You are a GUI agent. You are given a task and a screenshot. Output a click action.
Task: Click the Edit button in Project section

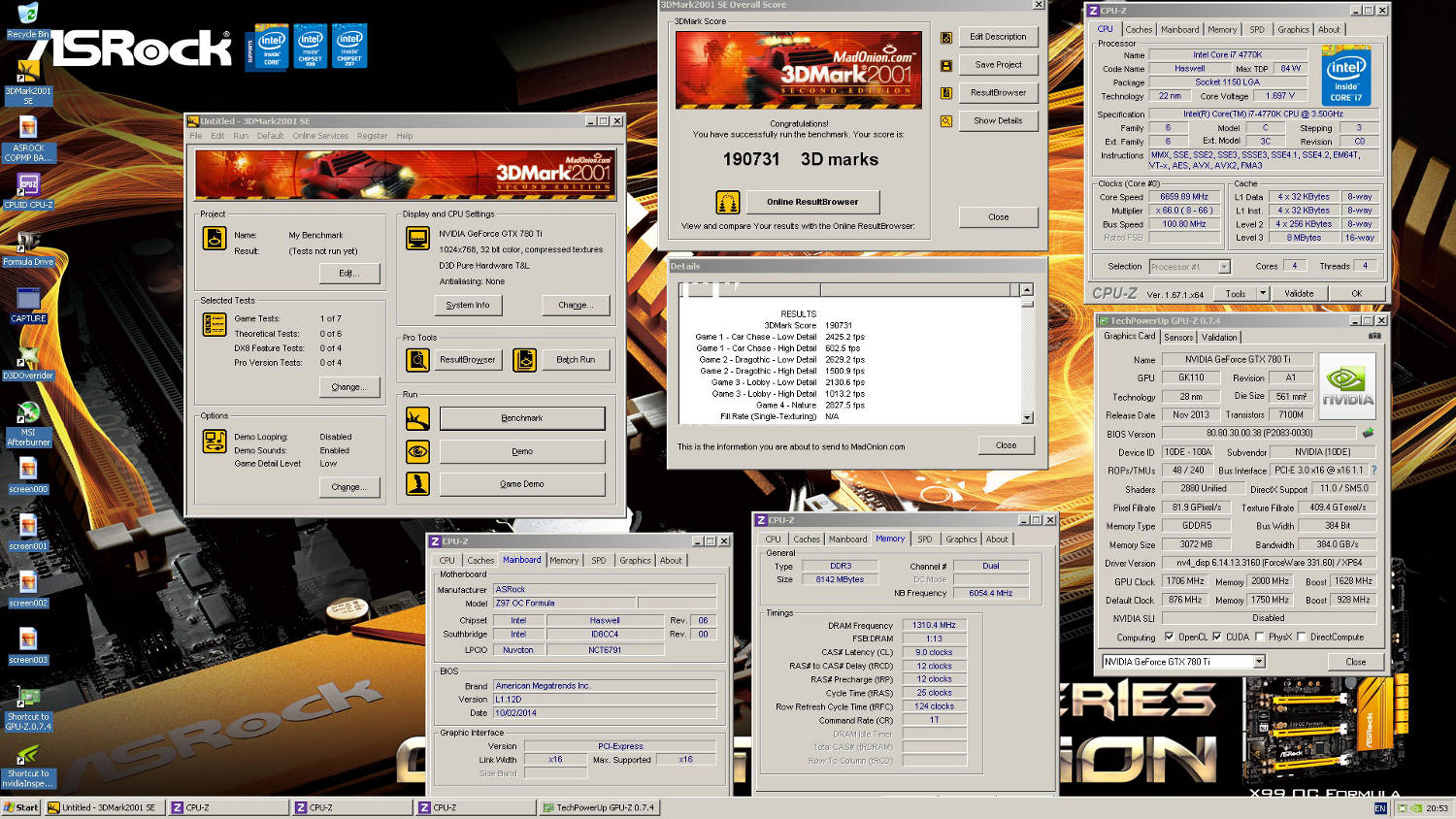[x=349, y=274]
